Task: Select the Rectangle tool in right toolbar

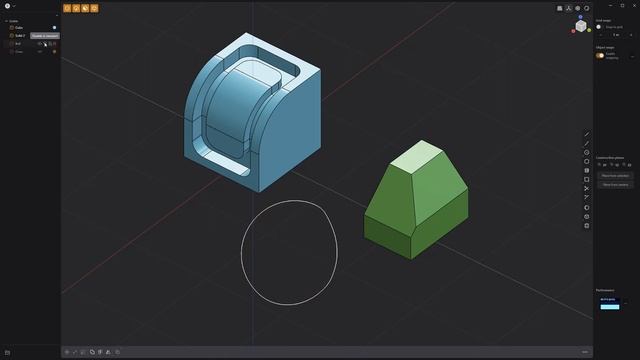Action: tap(587, 180)
